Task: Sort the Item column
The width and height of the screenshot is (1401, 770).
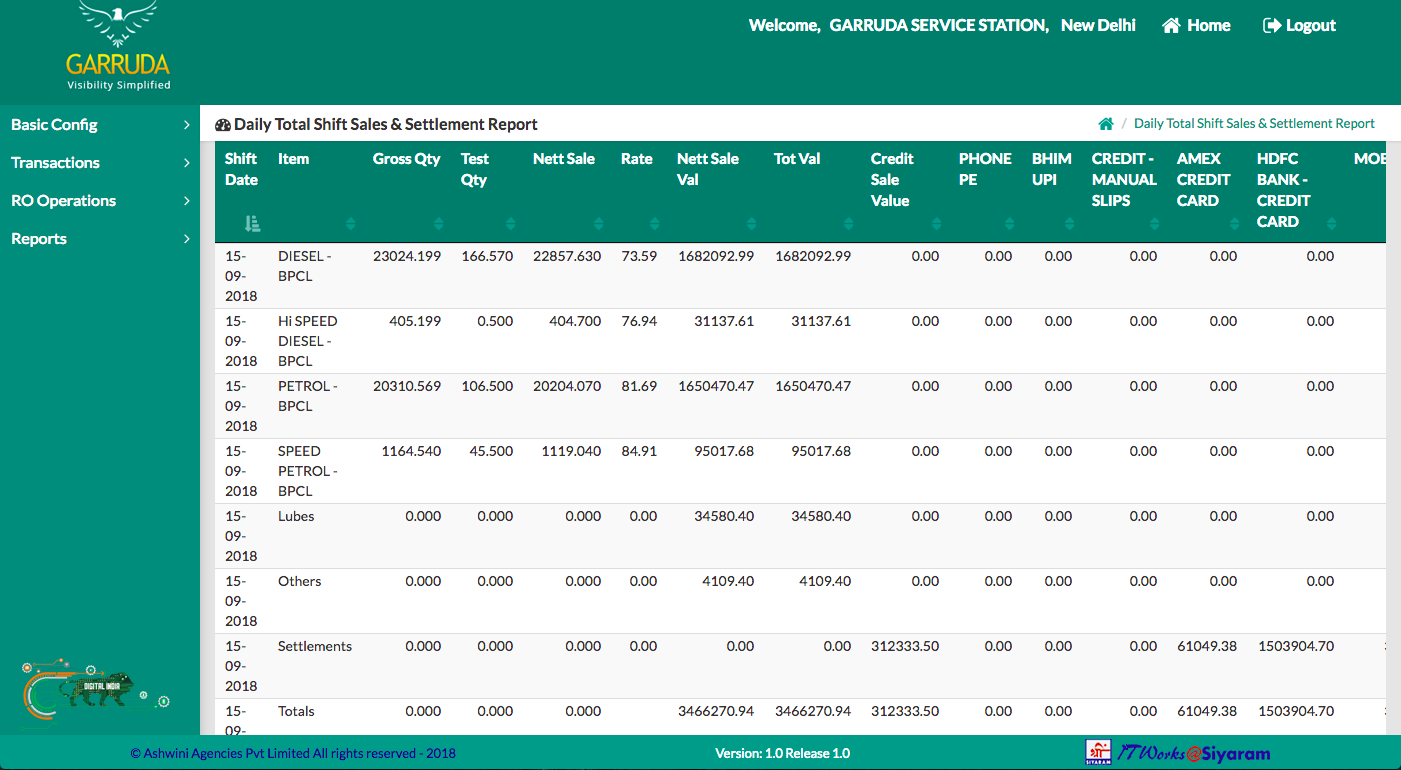Action: (x=350, y=223)
